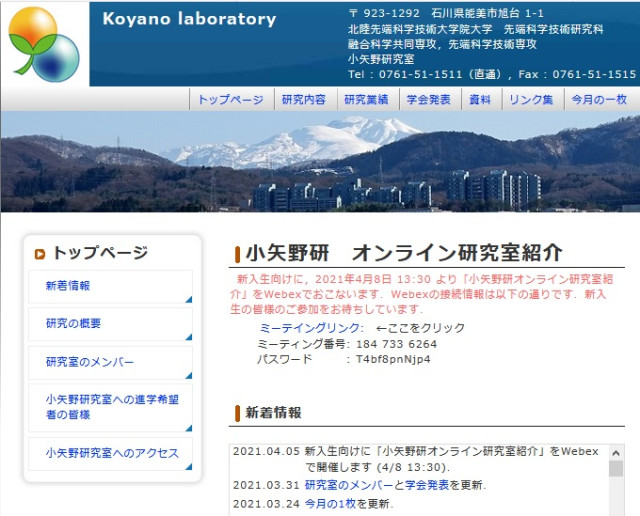Click the 新着情報 sidebar link
This screenshot has width=640, height=516.
(67, 286)
